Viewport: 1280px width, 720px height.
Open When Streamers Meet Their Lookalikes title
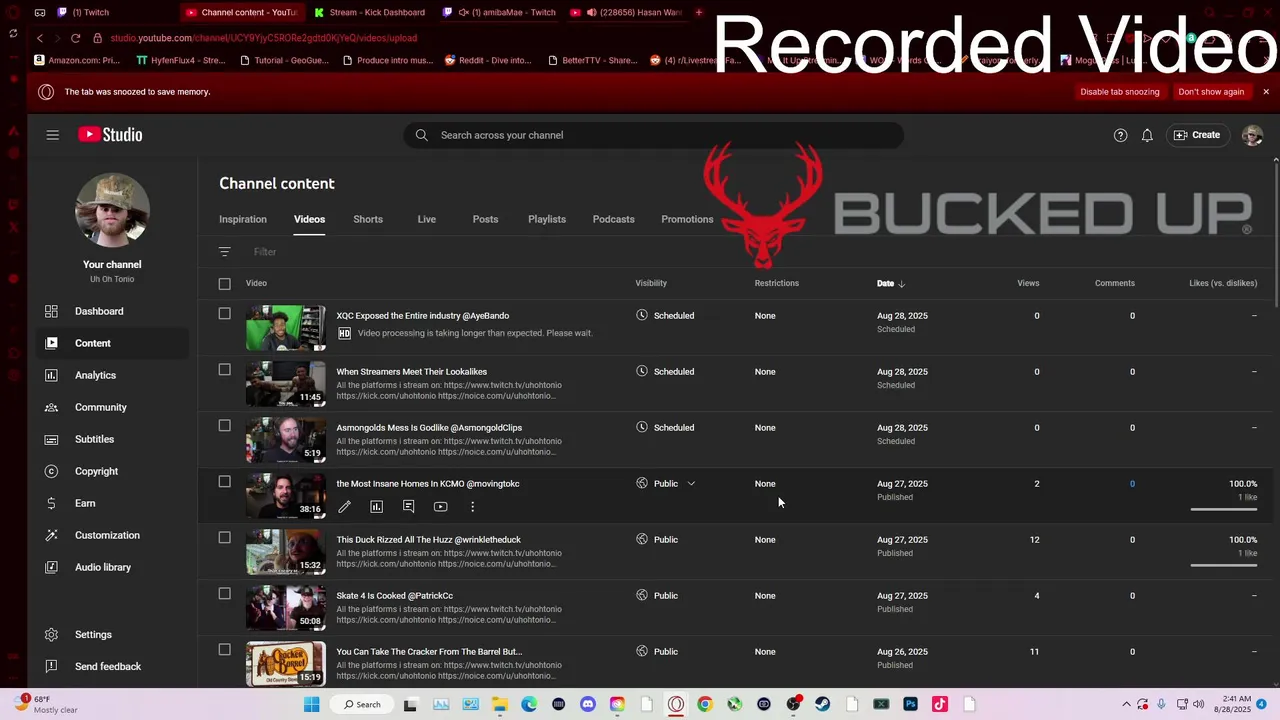point(411,372)
